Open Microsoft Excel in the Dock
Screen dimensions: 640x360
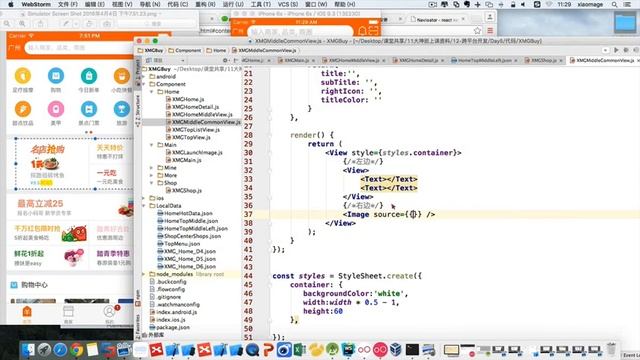[300, 350]
